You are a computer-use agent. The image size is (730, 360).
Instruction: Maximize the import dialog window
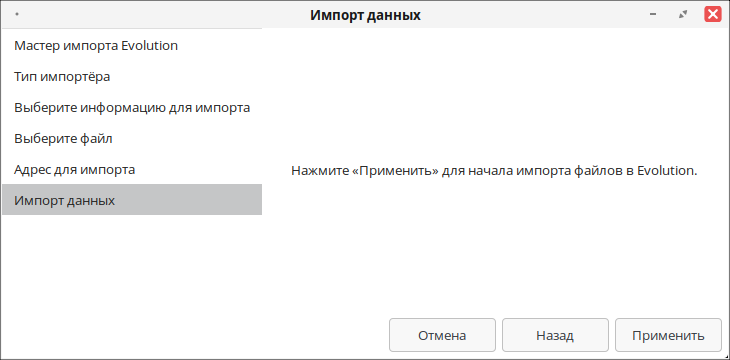[683, 14]
